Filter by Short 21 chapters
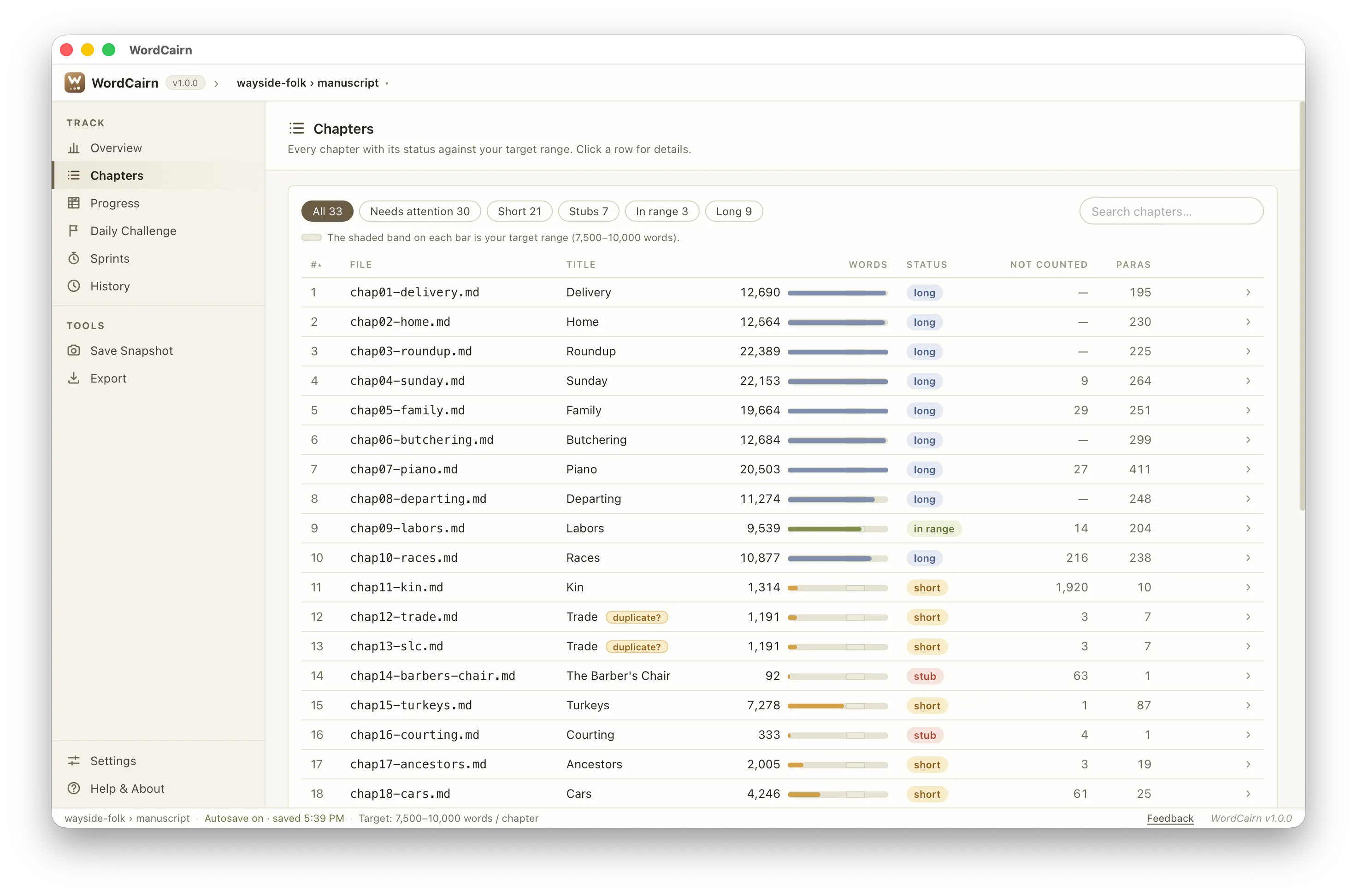Image resolution: width=1357 pixels, height=896 pixels. click(x=519, y=212)
